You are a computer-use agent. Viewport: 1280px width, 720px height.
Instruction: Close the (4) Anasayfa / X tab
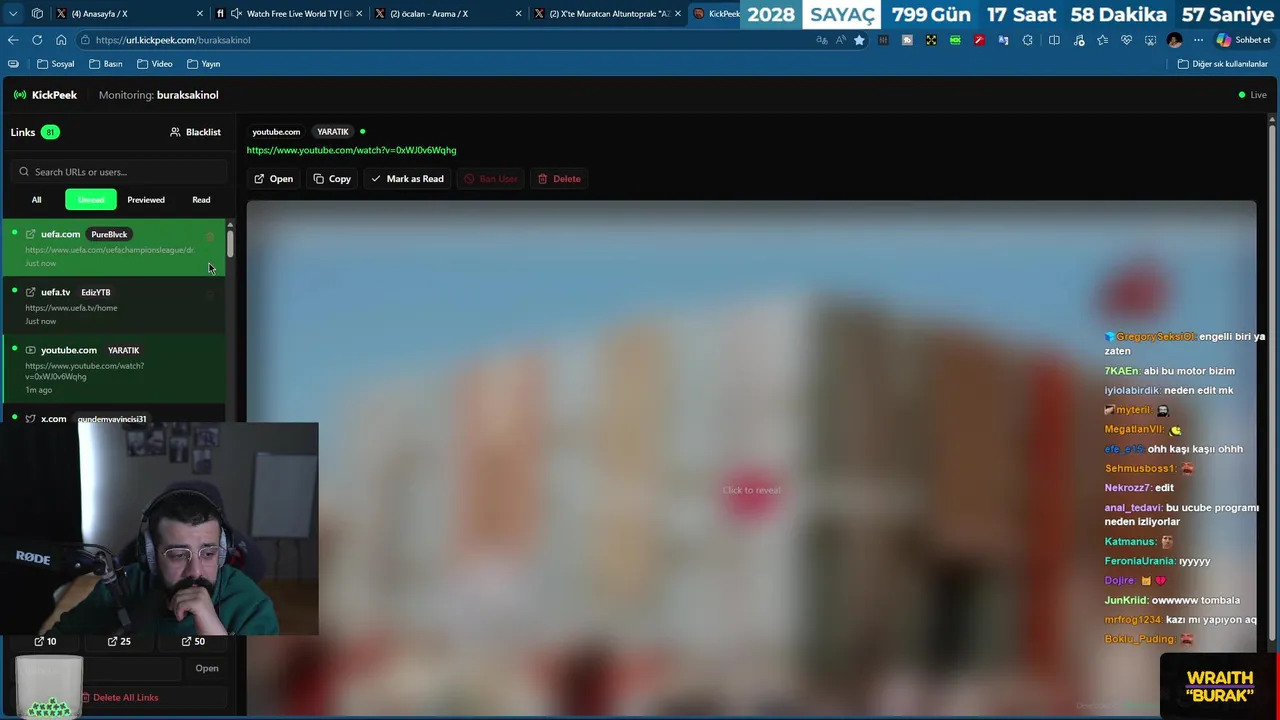click(200, 14)
